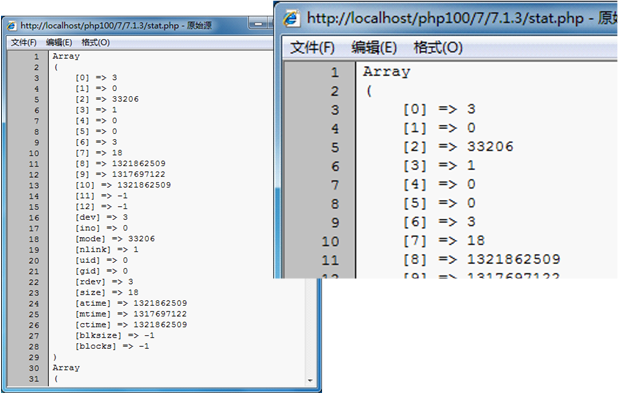The width and height of the screenshot is (618, 394).
Task: Click '[blksize] => -1' line
Action: point(115,336)
